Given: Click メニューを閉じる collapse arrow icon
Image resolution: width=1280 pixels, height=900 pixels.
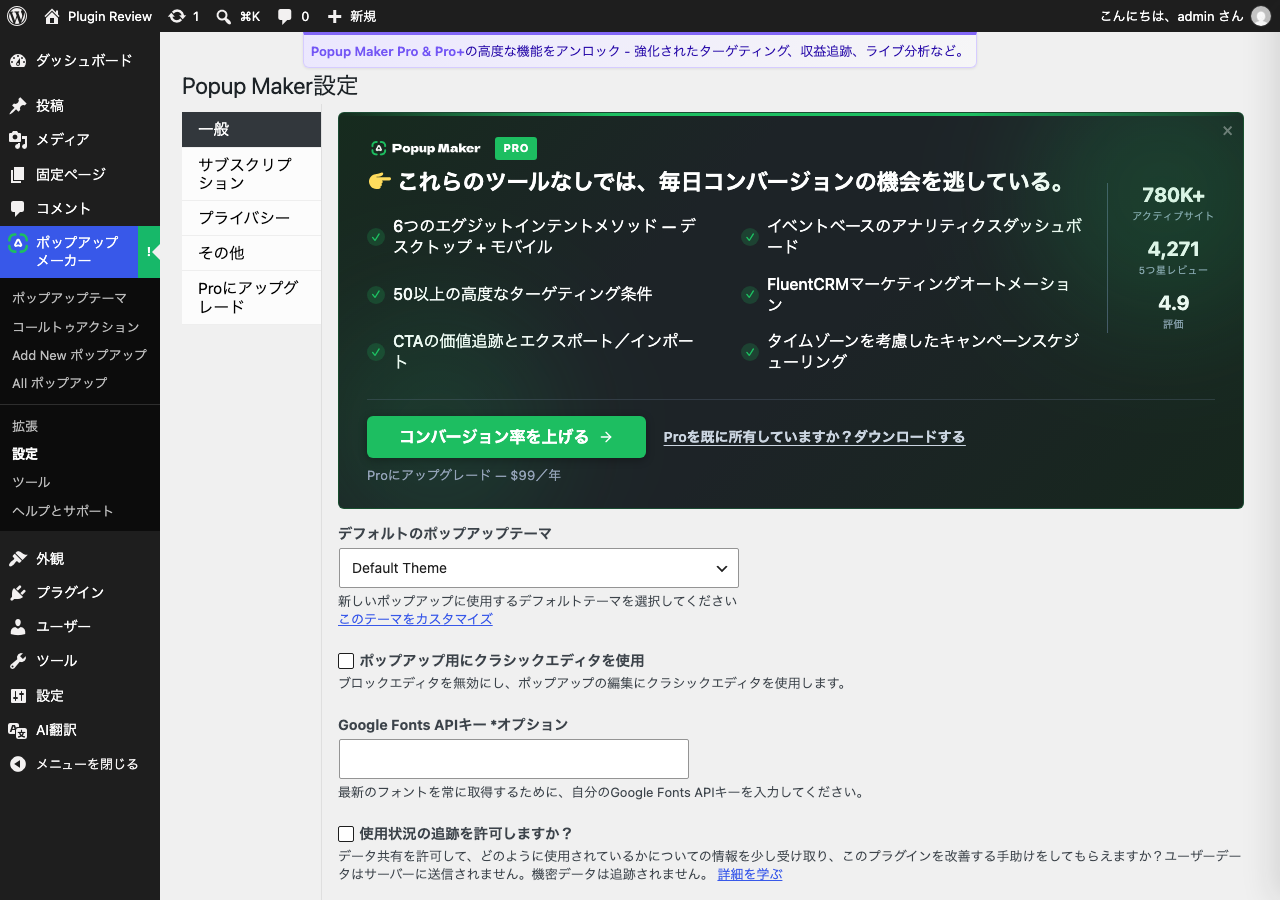Looking at the screenshot, I should (18, 764).
